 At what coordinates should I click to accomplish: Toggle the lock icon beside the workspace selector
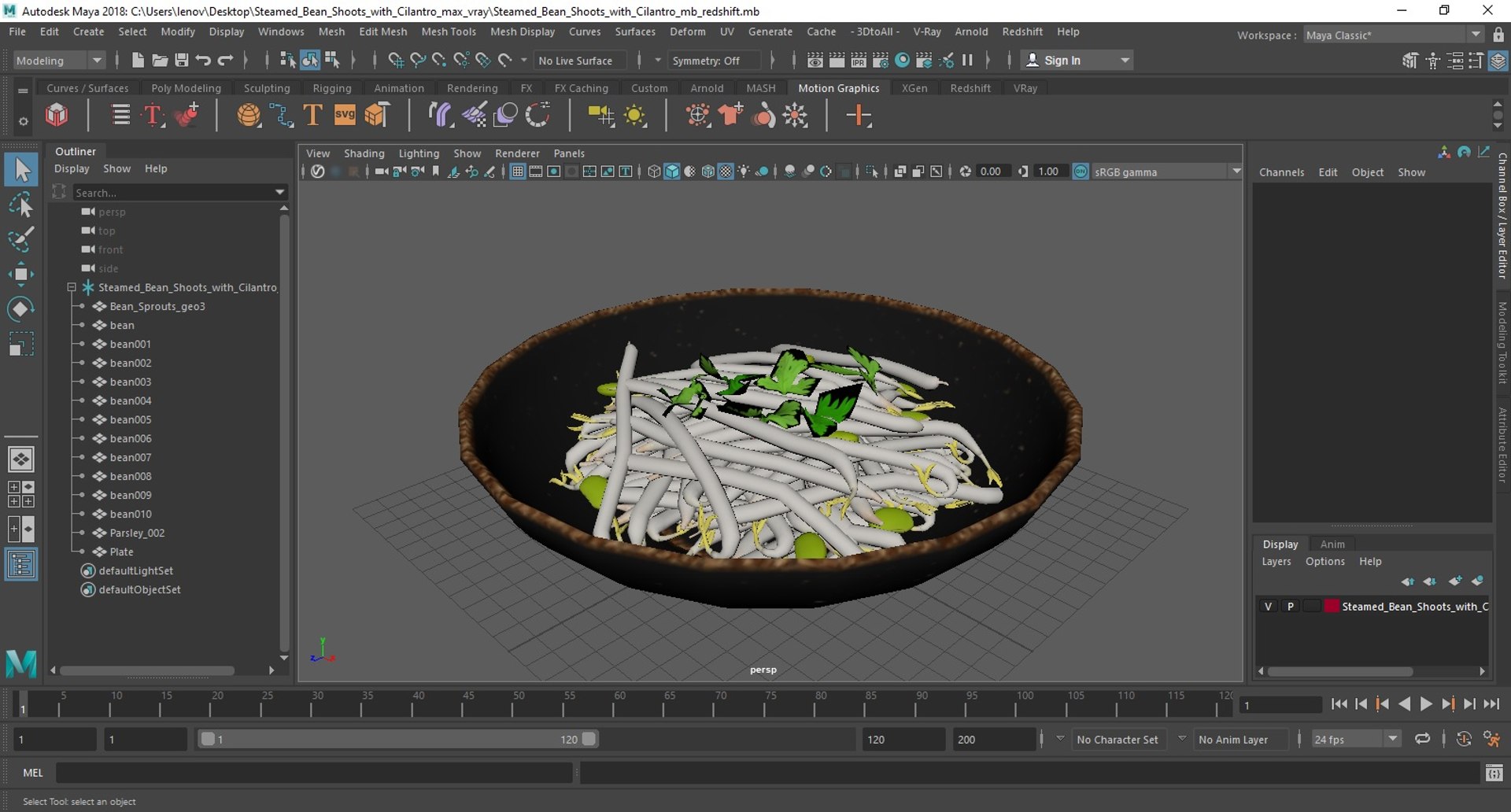[1498, 35]
